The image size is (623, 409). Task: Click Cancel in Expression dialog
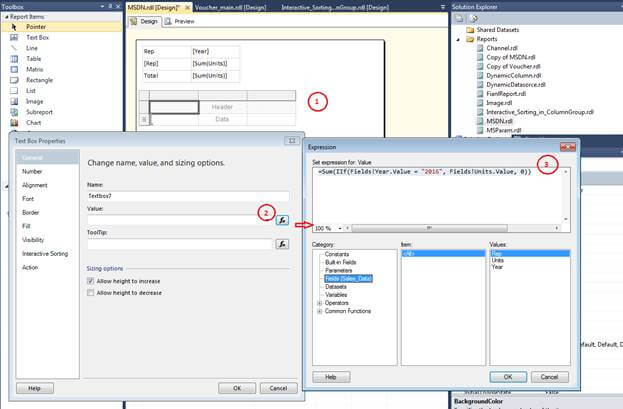coord(549,377)
